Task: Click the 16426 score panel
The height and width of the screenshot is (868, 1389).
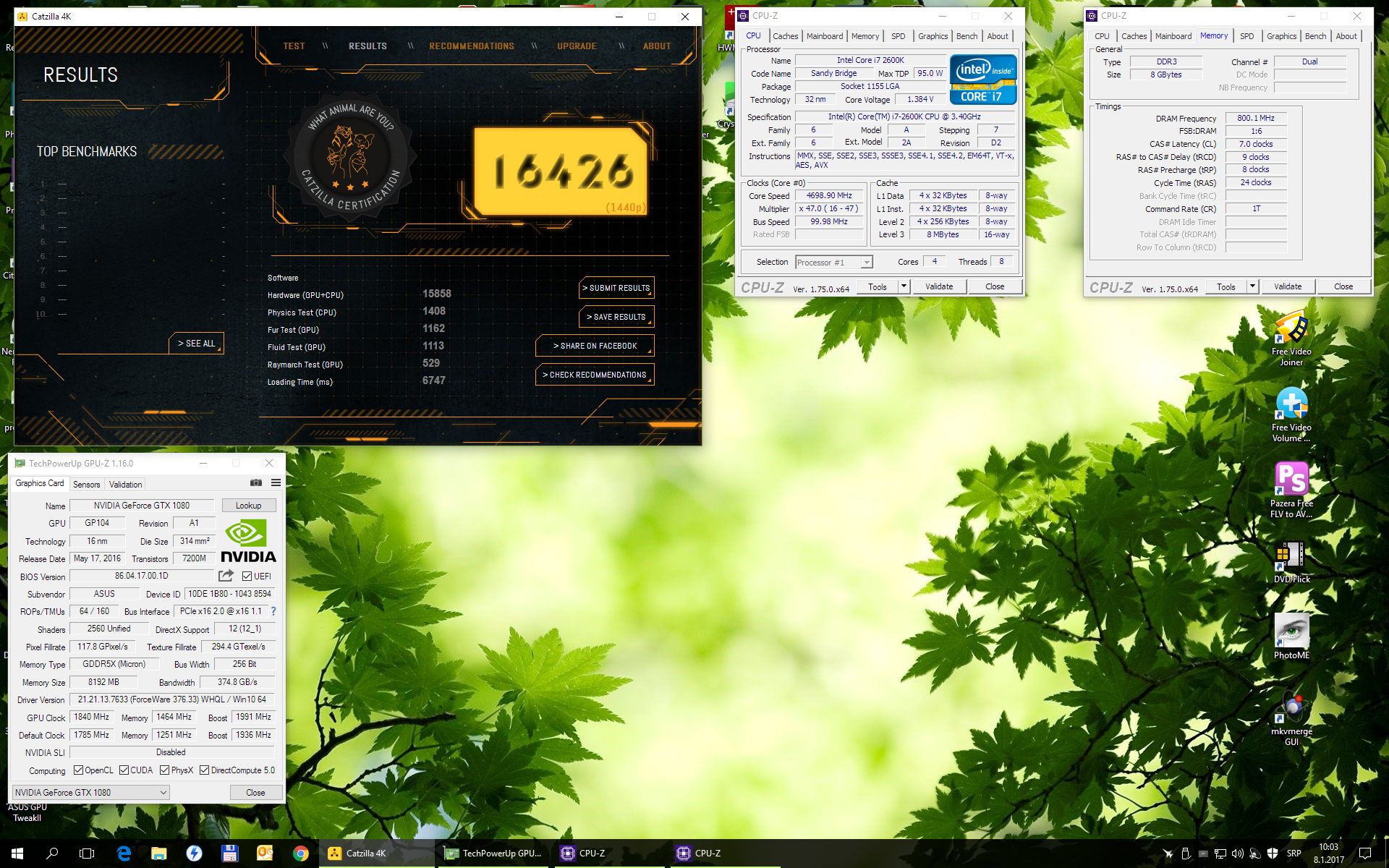Action: [561, 172]
